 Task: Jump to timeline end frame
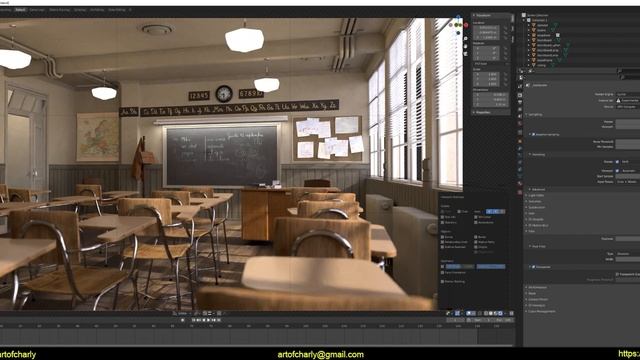click(219, 320)
